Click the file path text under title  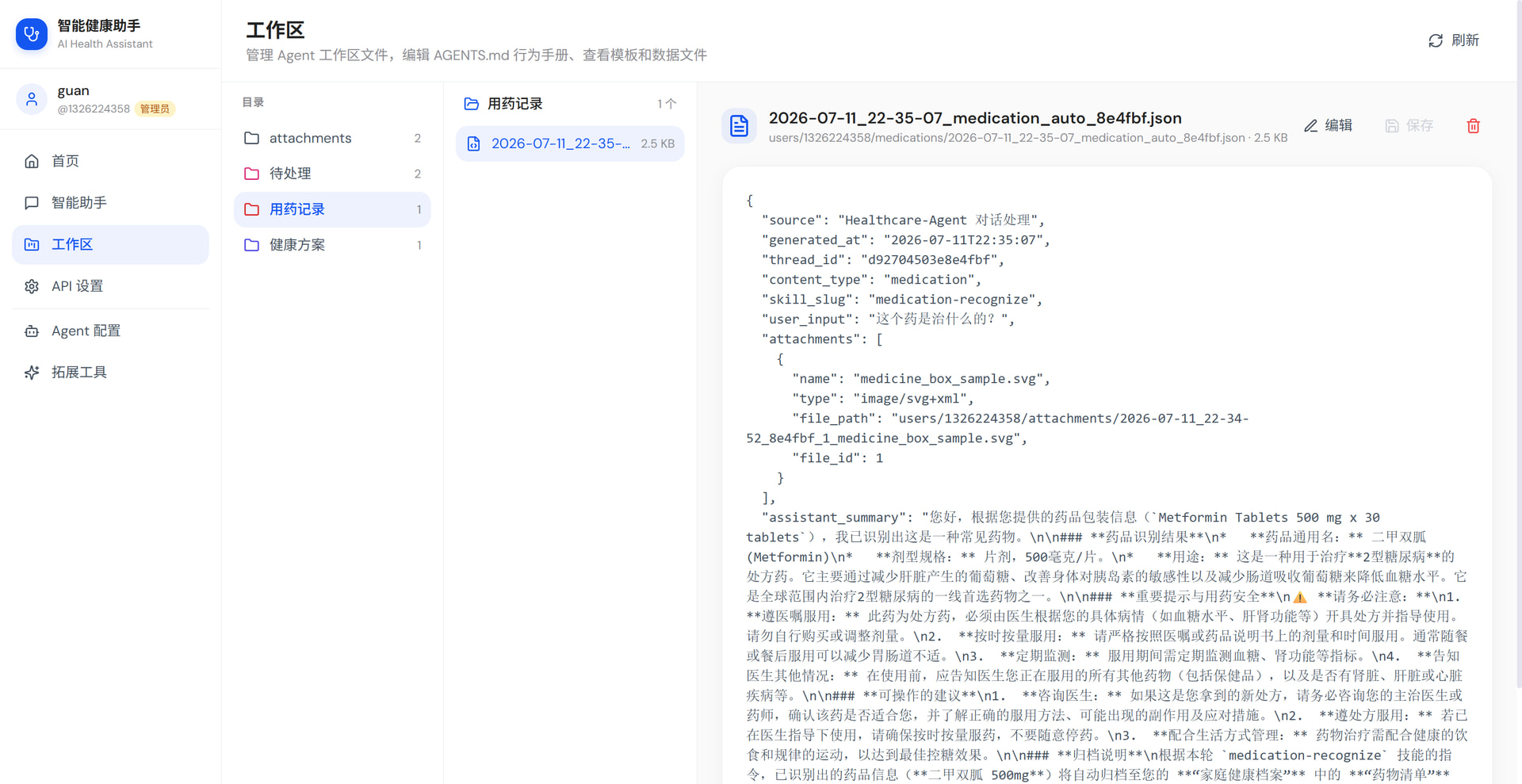pos(1027,138)
